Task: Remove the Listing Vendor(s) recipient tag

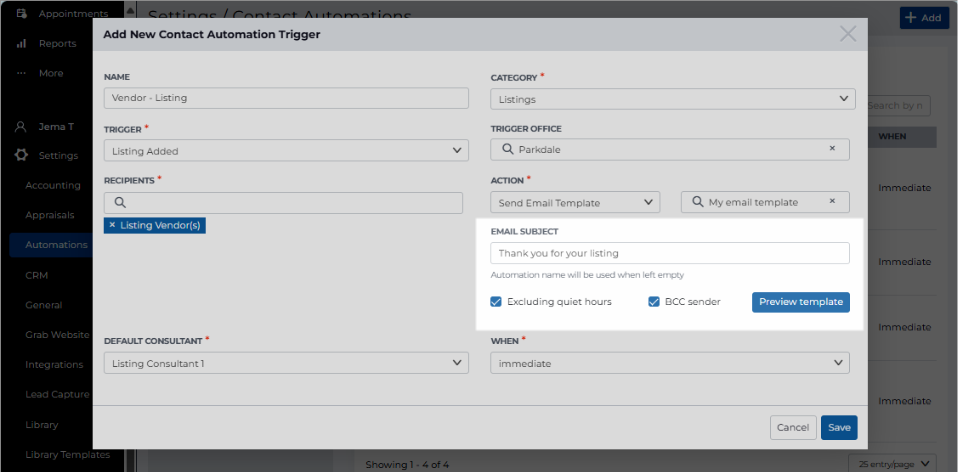Action: pyautogui.click(x=112, y=225)
